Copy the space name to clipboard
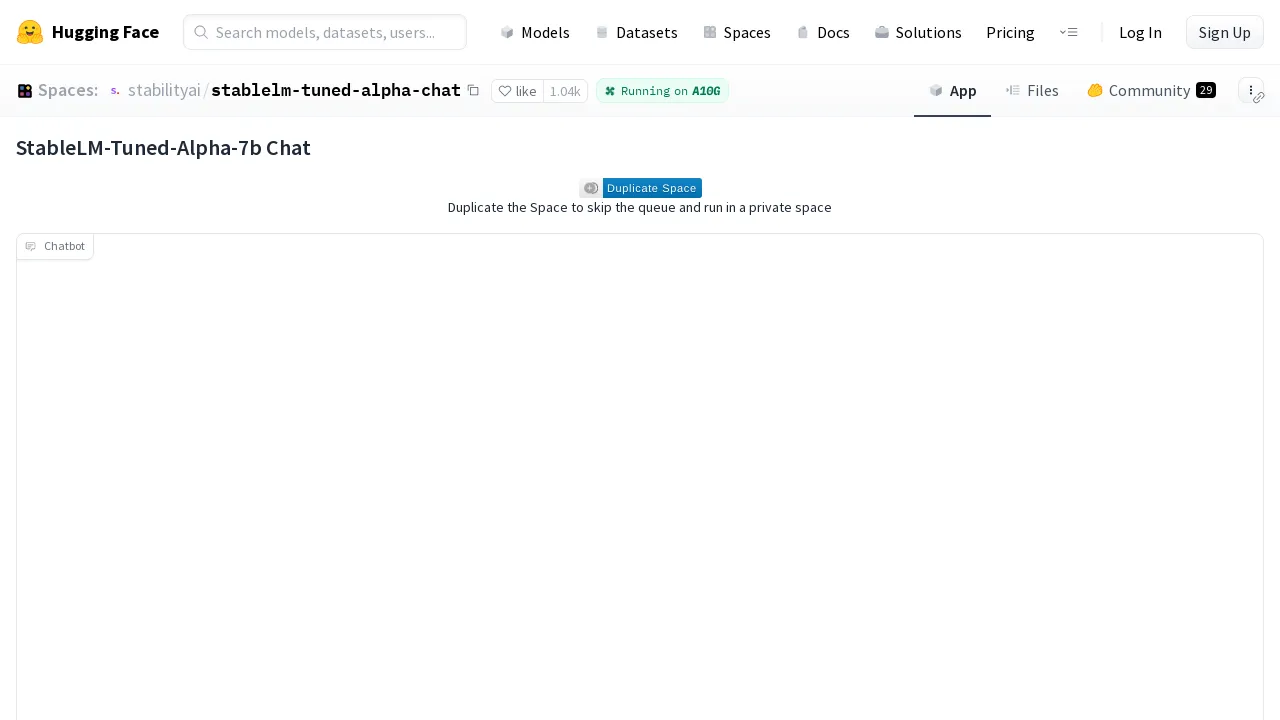This screenshot has width=1280, height=720. click(473, 90)
